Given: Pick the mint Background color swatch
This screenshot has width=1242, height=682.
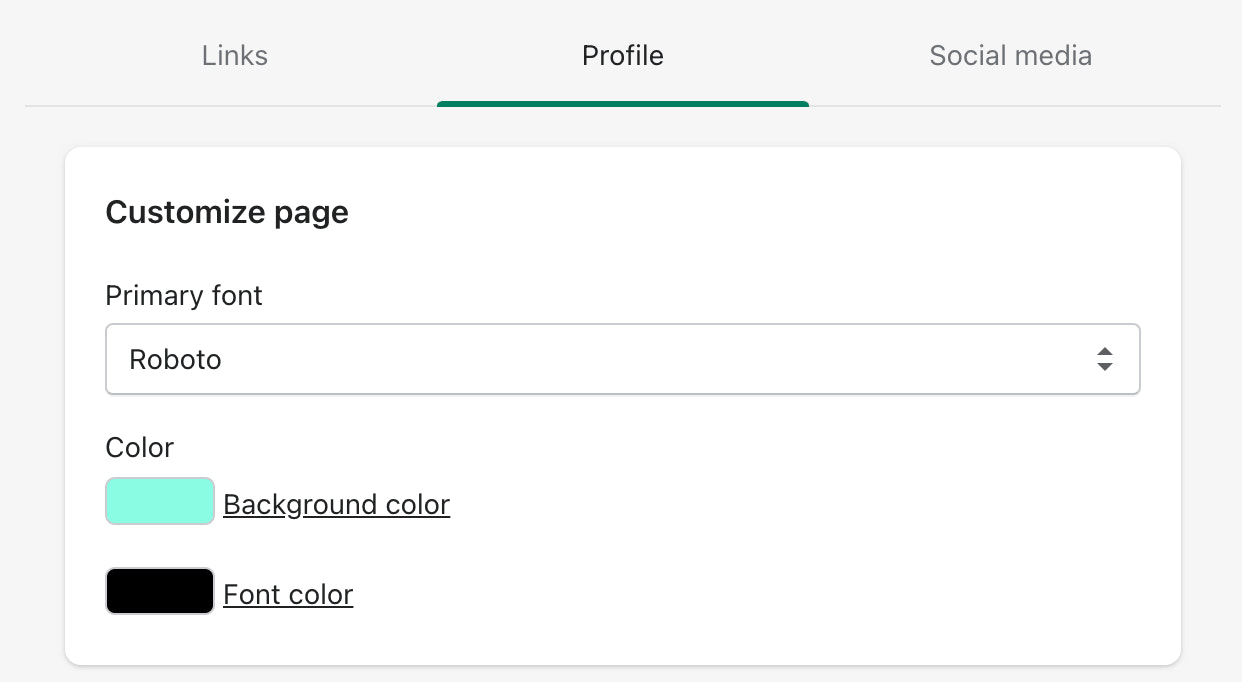Looking at the screenshot, I should tap(160, 501).
